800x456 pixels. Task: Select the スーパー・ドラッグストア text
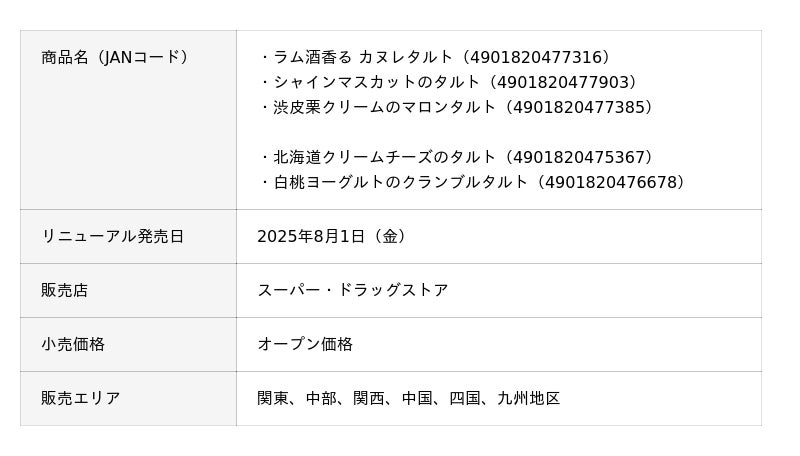pos(353,290)
